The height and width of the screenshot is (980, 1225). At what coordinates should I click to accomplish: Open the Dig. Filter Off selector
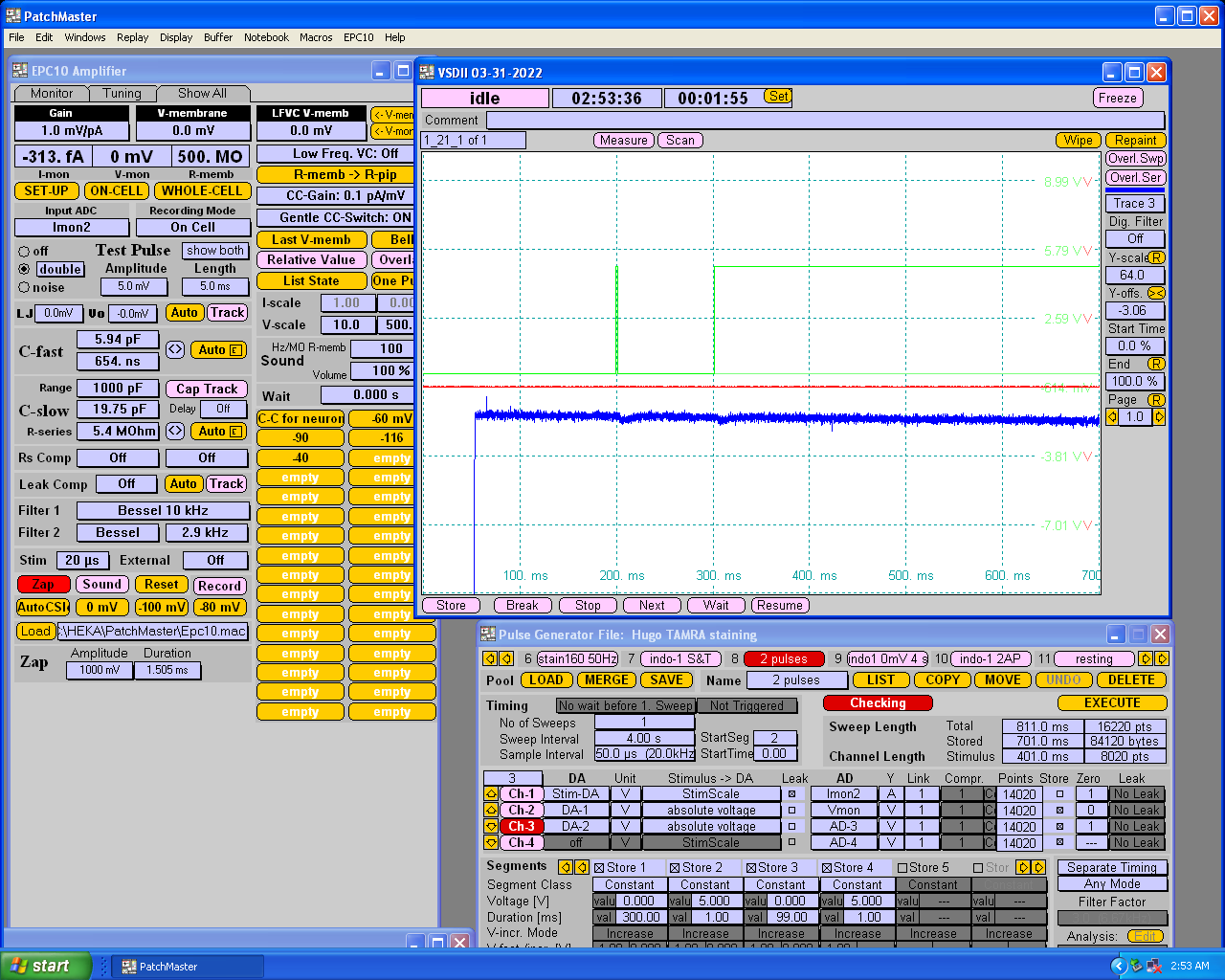tap(1135, 239)
